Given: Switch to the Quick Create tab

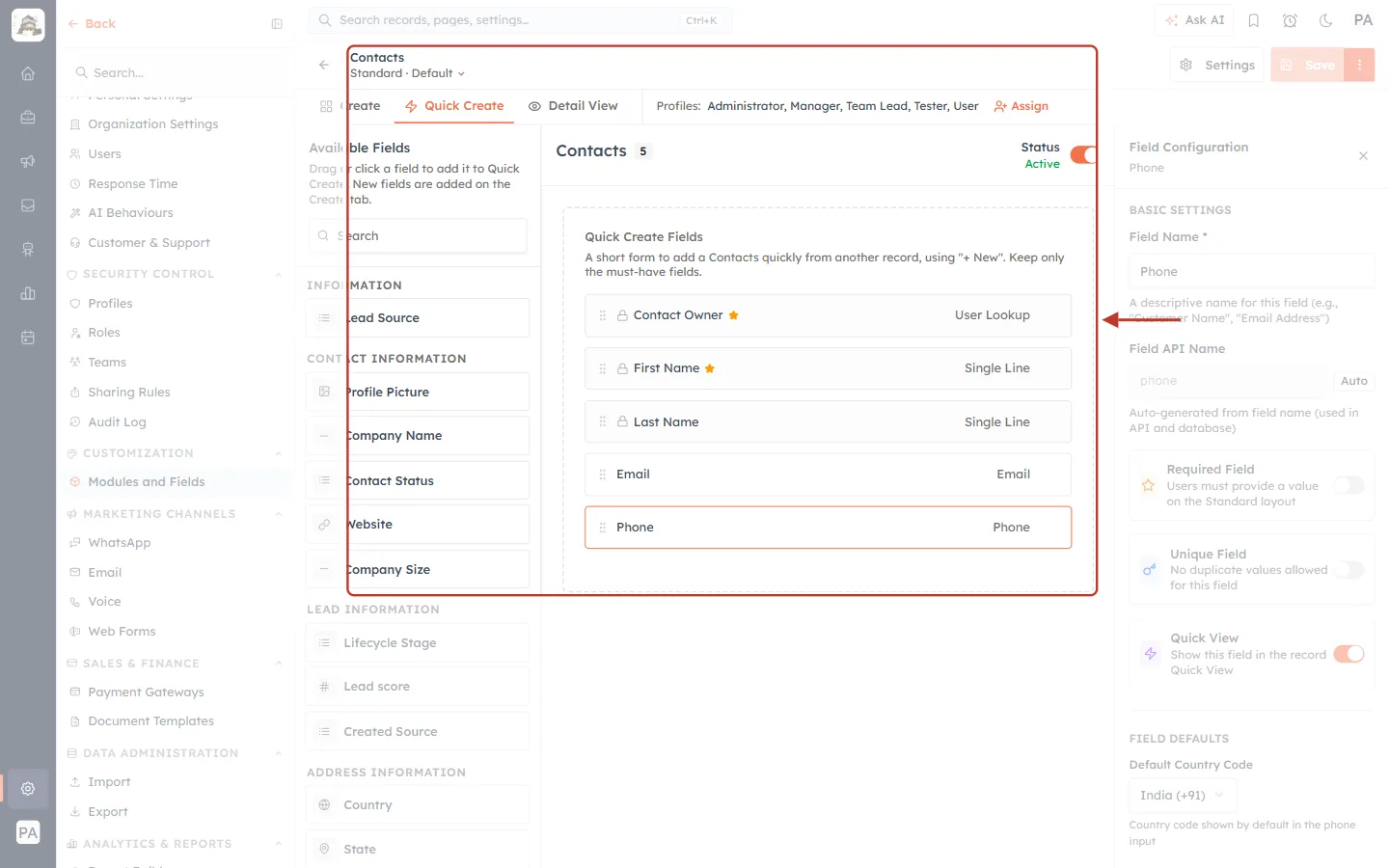Looking at the screenshot, I should coord(454,106).
